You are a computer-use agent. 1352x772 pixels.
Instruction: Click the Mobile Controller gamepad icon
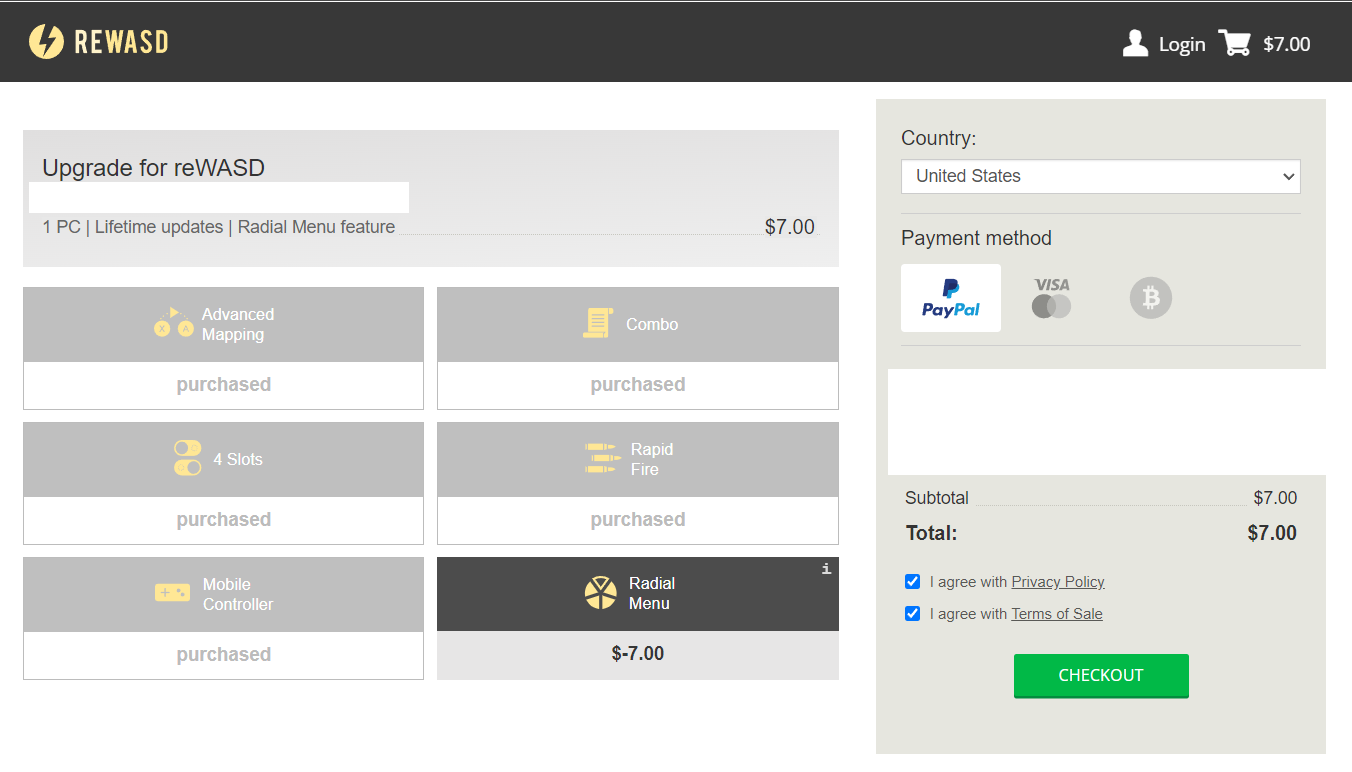(172, 593)
